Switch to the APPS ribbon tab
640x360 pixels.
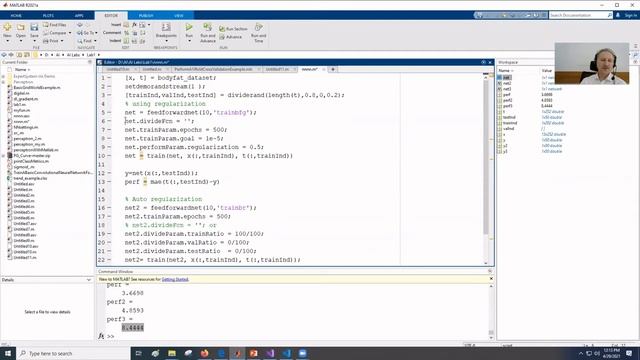coord(79,16)
